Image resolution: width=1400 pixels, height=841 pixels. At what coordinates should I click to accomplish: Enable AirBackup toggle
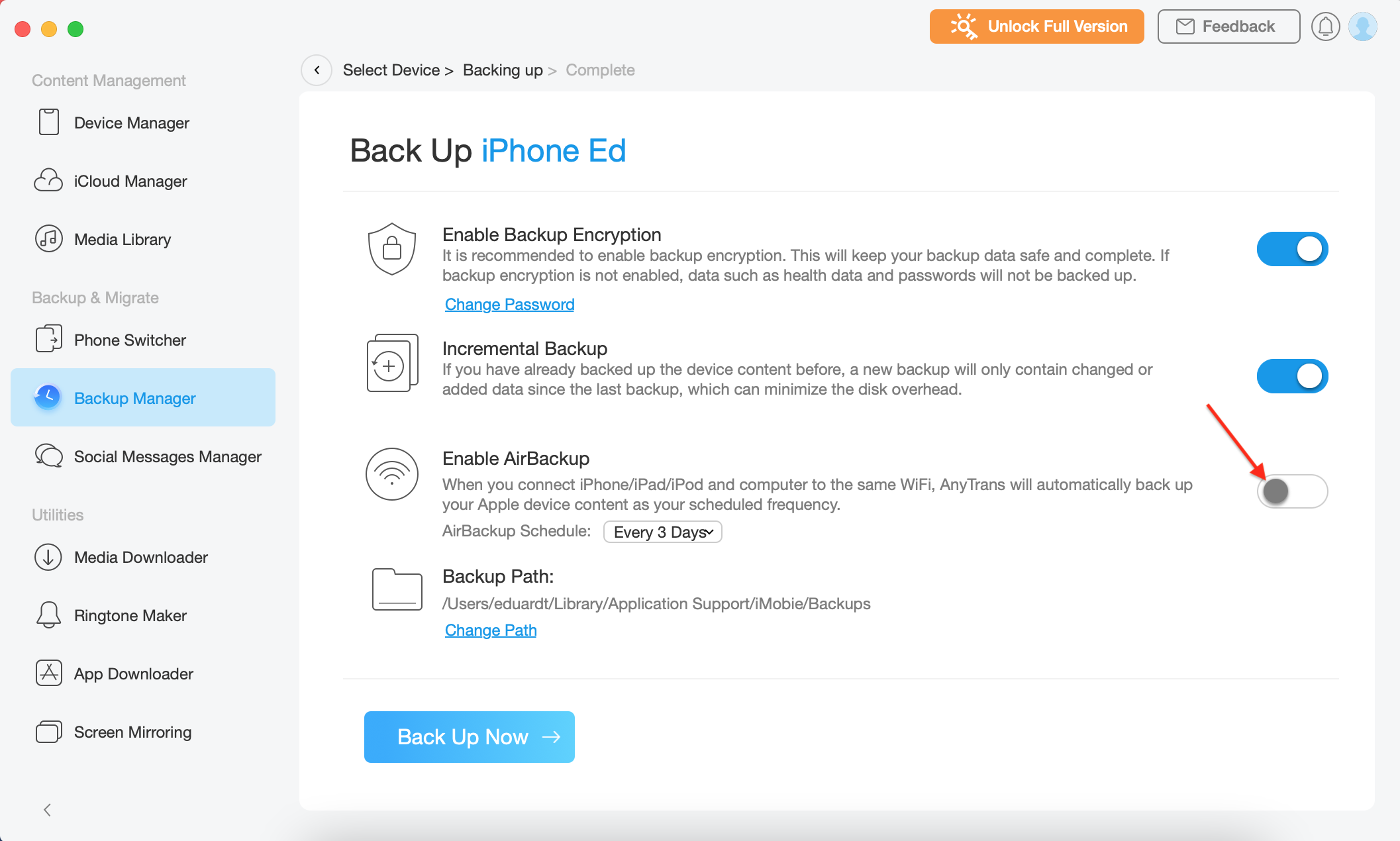click(x=1292, y=489)
